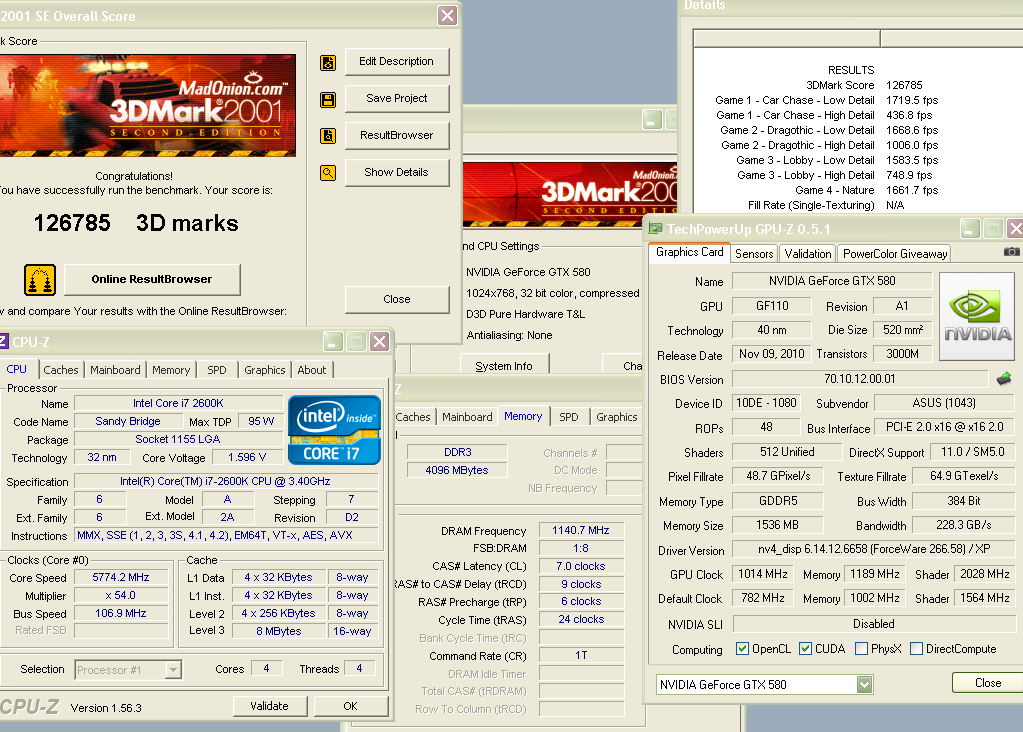Click the NVIDIA SLI Disabled field
The width and height of the screenshot is (1023, 732).
[x=874, y=624]
